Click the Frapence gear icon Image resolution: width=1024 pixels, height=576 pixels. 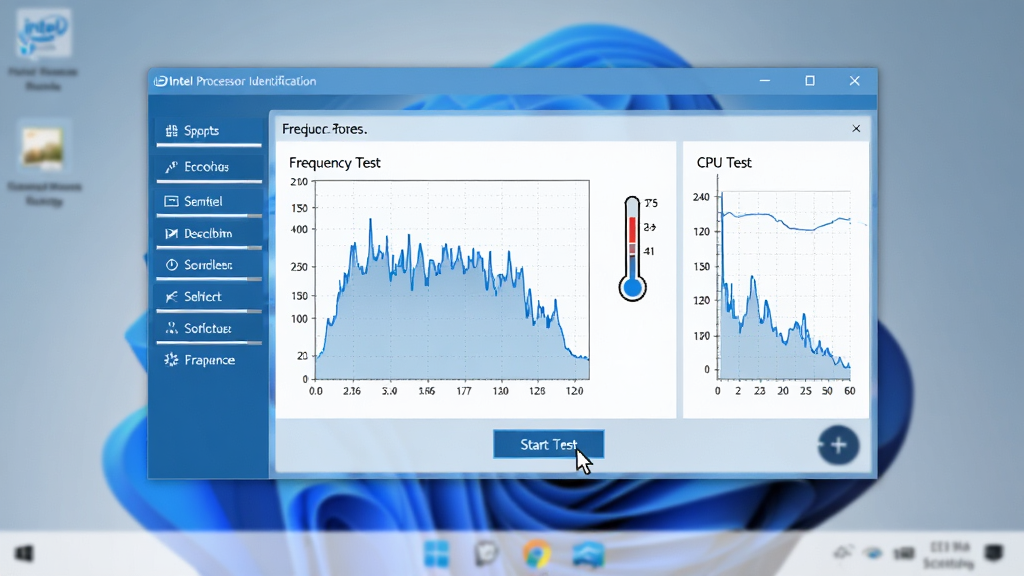tap(171, 360)
